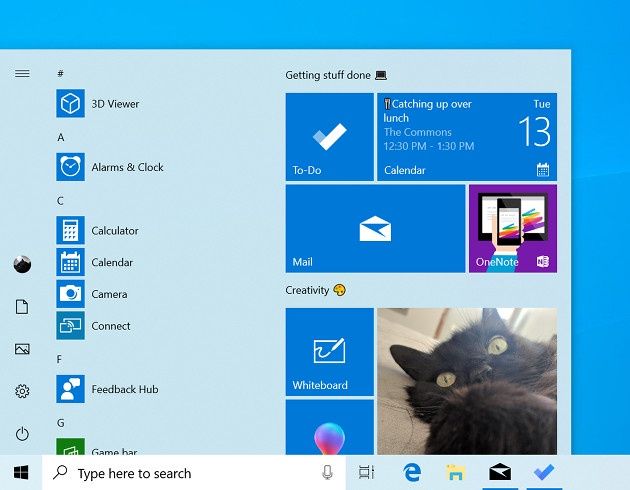Screen dimensions: 630x490
Task: Open Pictures from the Start sidebar
Action: point(22,349)
